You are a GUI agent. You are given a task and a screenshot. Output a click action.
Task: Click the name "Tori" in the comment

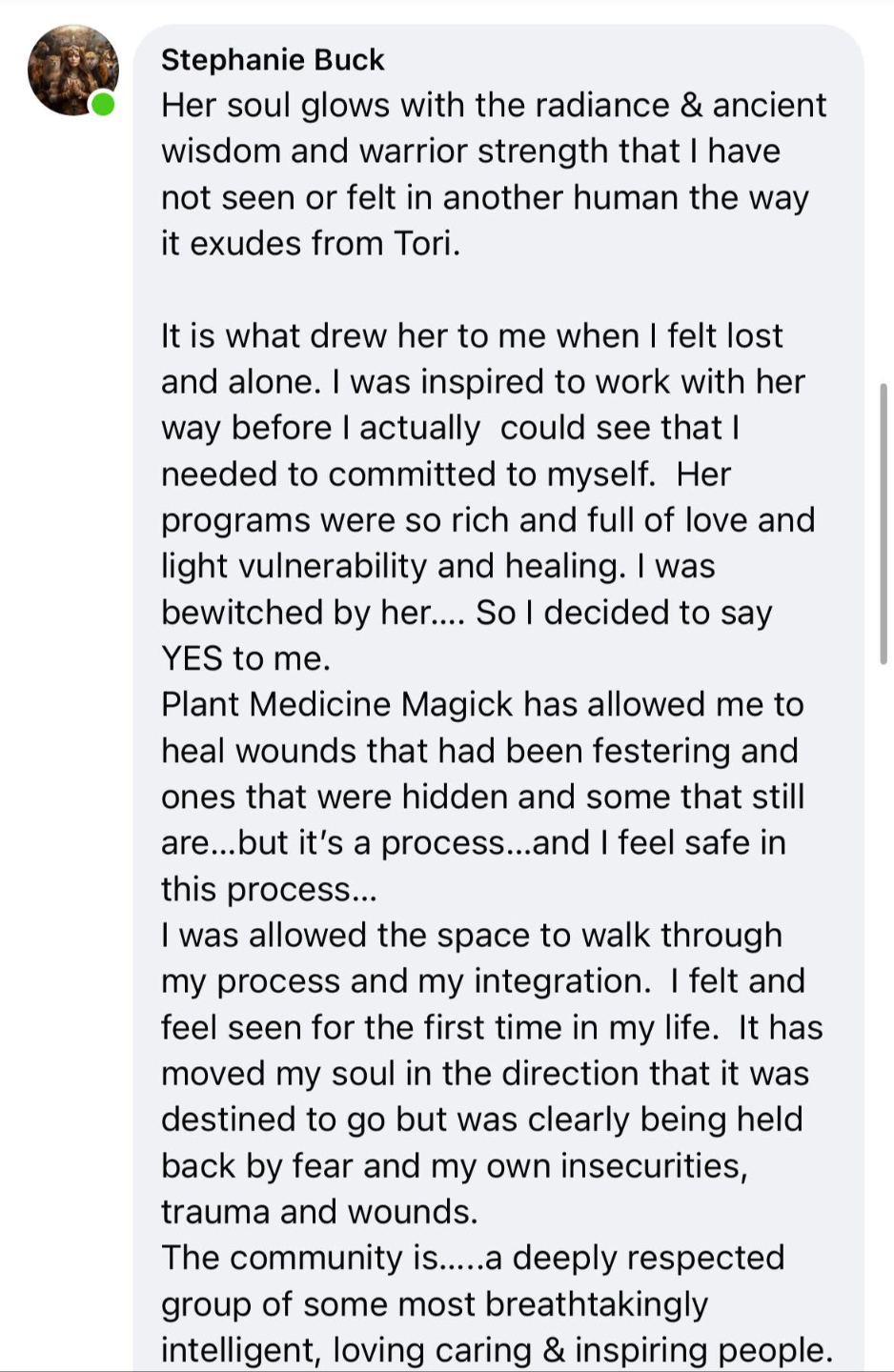click(424, 244)
